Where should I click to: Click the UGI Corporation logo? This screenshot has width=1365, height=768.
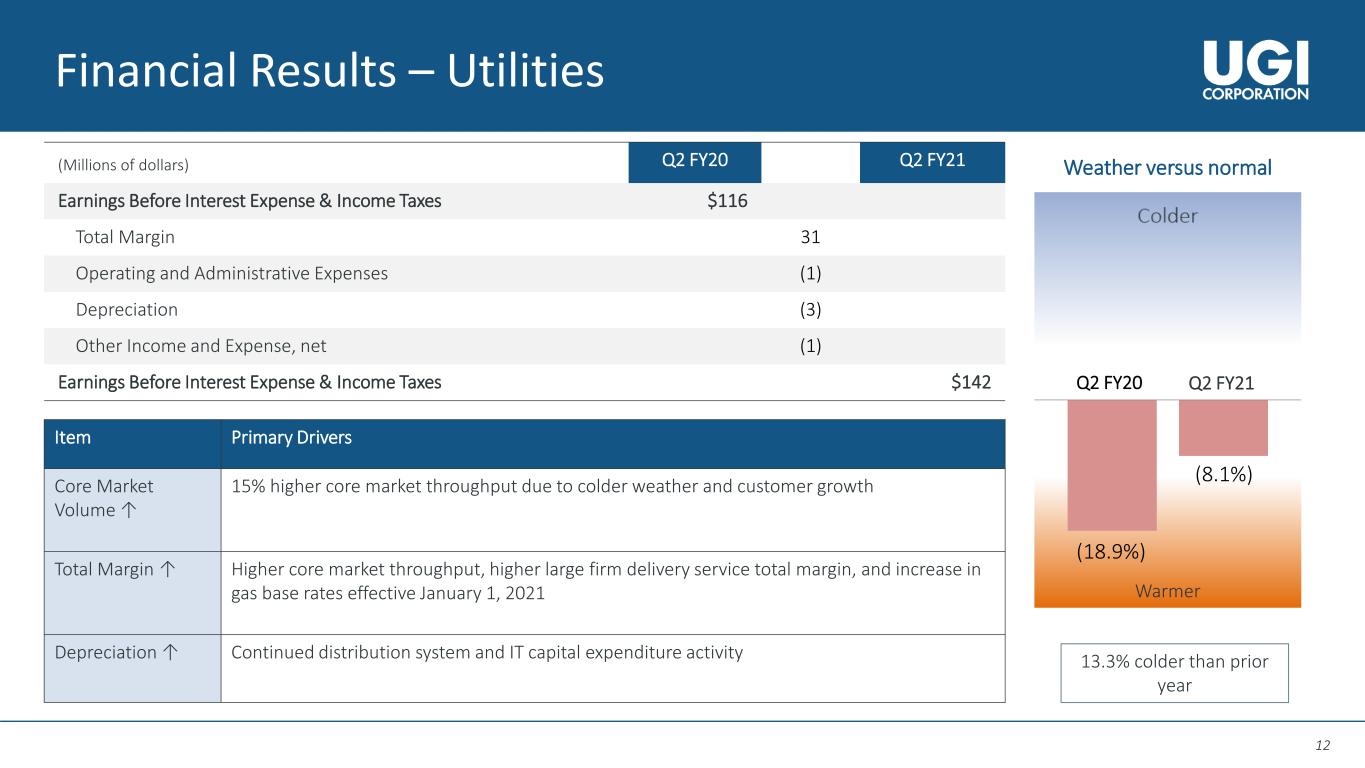(1255, 70)
